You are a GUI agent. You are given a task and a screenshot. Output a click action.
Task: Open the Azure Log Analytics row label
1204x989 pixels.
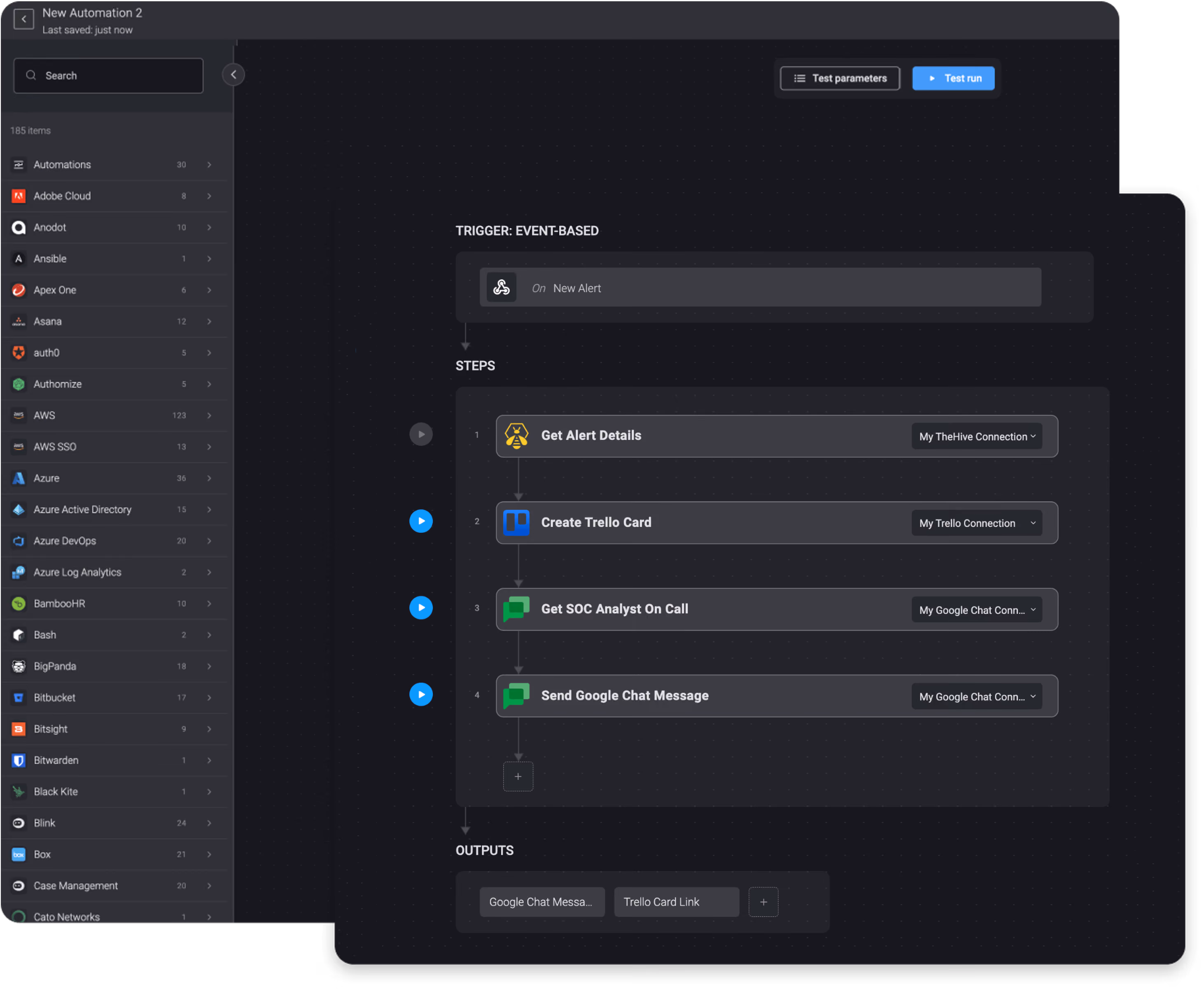pyautogui.click(x=77, y=572)
